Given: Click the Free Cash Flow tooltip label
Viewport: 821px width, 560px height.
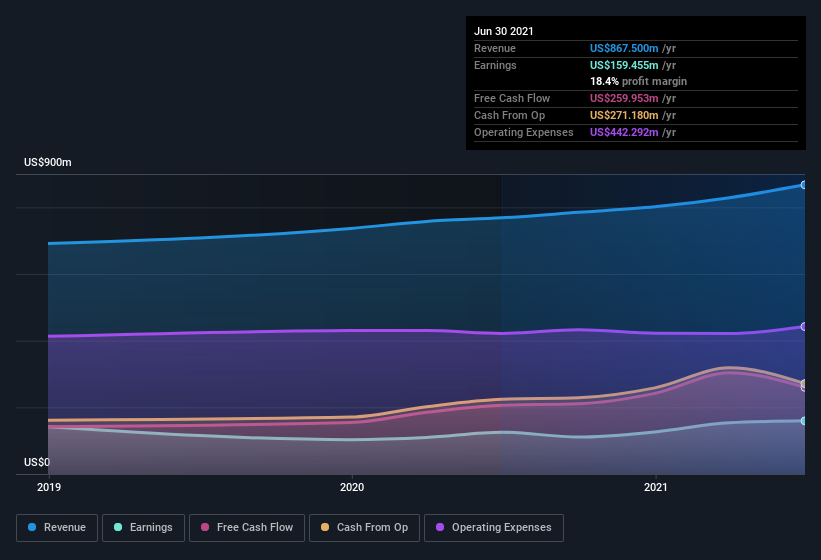Looking at the screenshot, I should click(x=512, y=98).
